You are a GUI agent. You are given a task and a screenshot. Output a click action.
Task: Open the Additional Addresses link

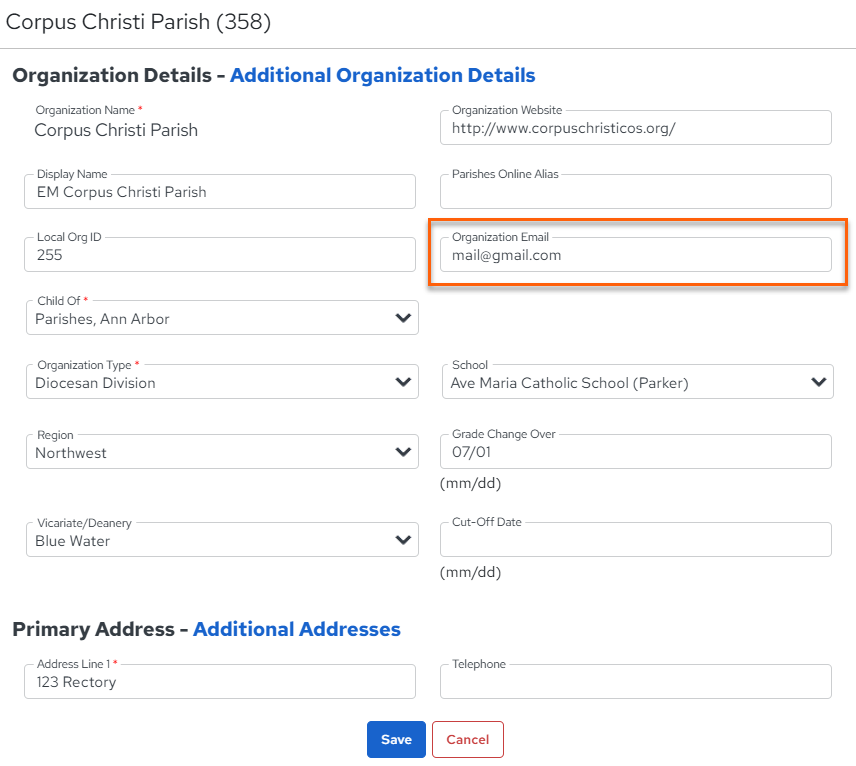click(297, 629)
